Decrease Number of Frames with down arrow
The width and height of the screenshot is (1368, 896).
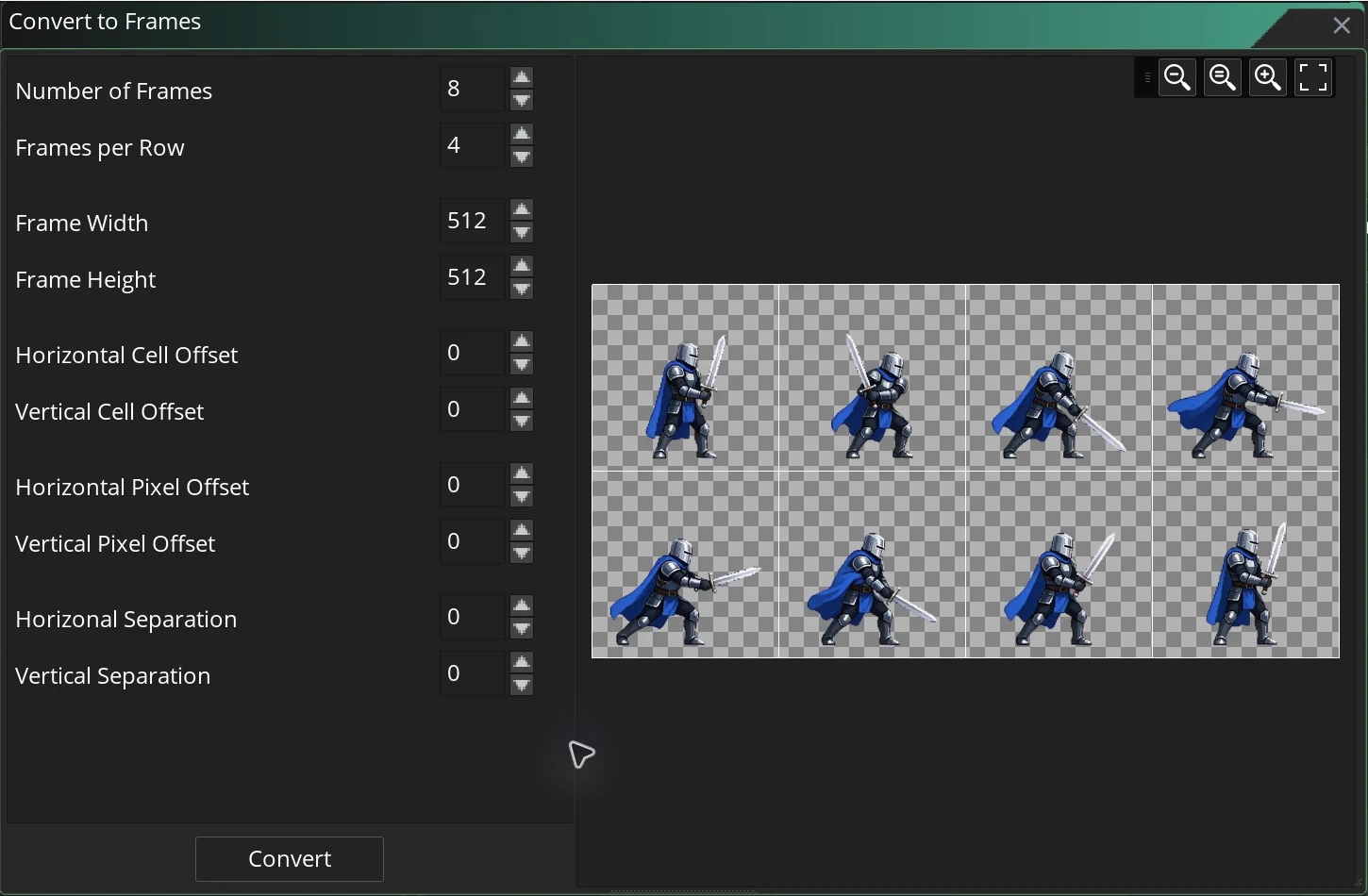pyautogui.click(x=522, y=101)
